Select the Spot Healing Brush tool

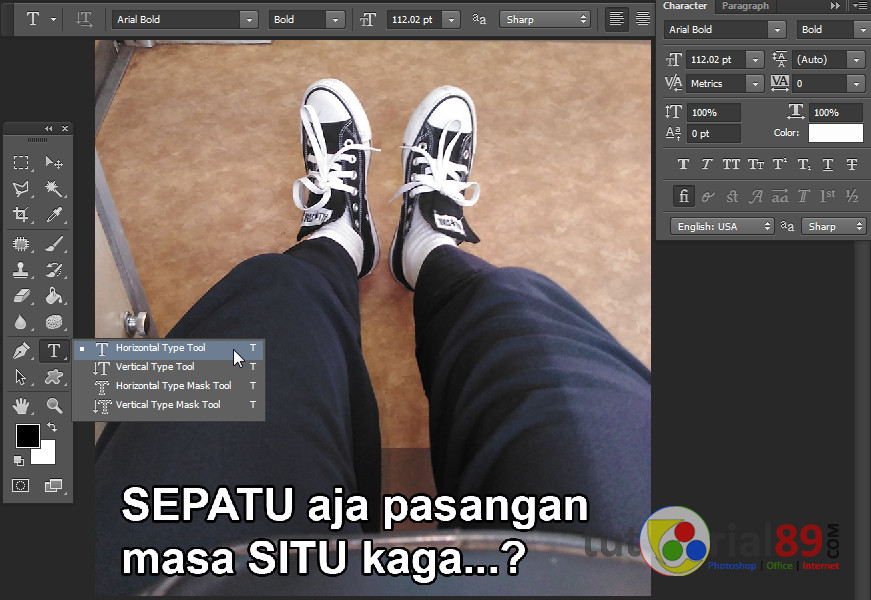pos(21,244)
